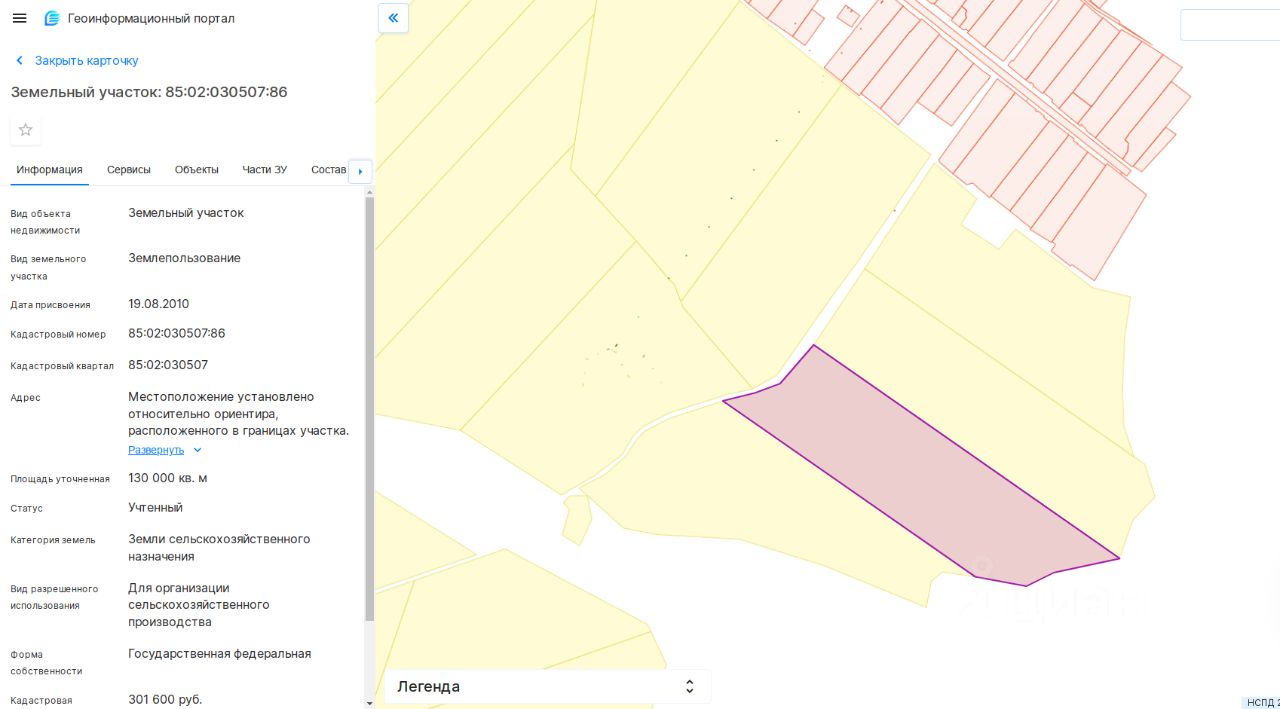
Task: Select the ownership value Государственная федеральная
Action: coord(220,654)
